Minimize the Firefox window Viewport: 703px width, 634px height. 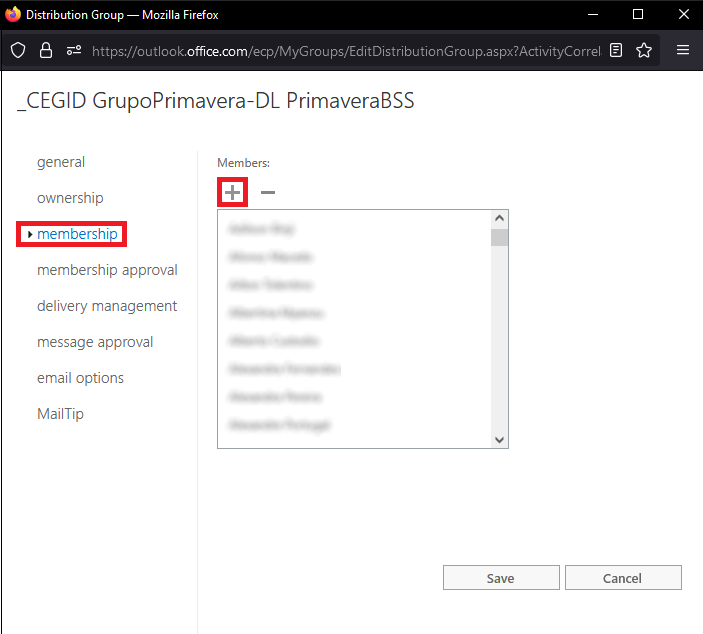tap(593, 14)
